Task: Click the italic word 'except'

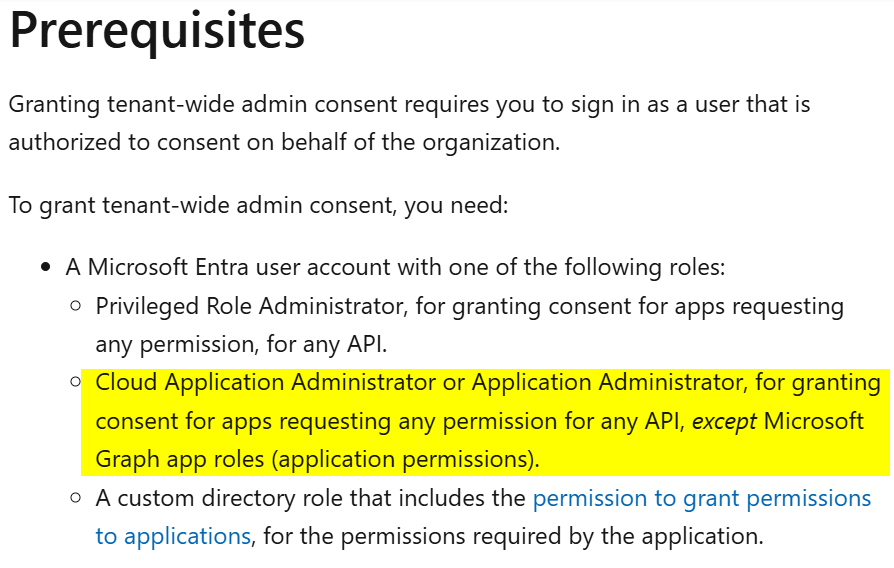Action: [x=724, y=421]
